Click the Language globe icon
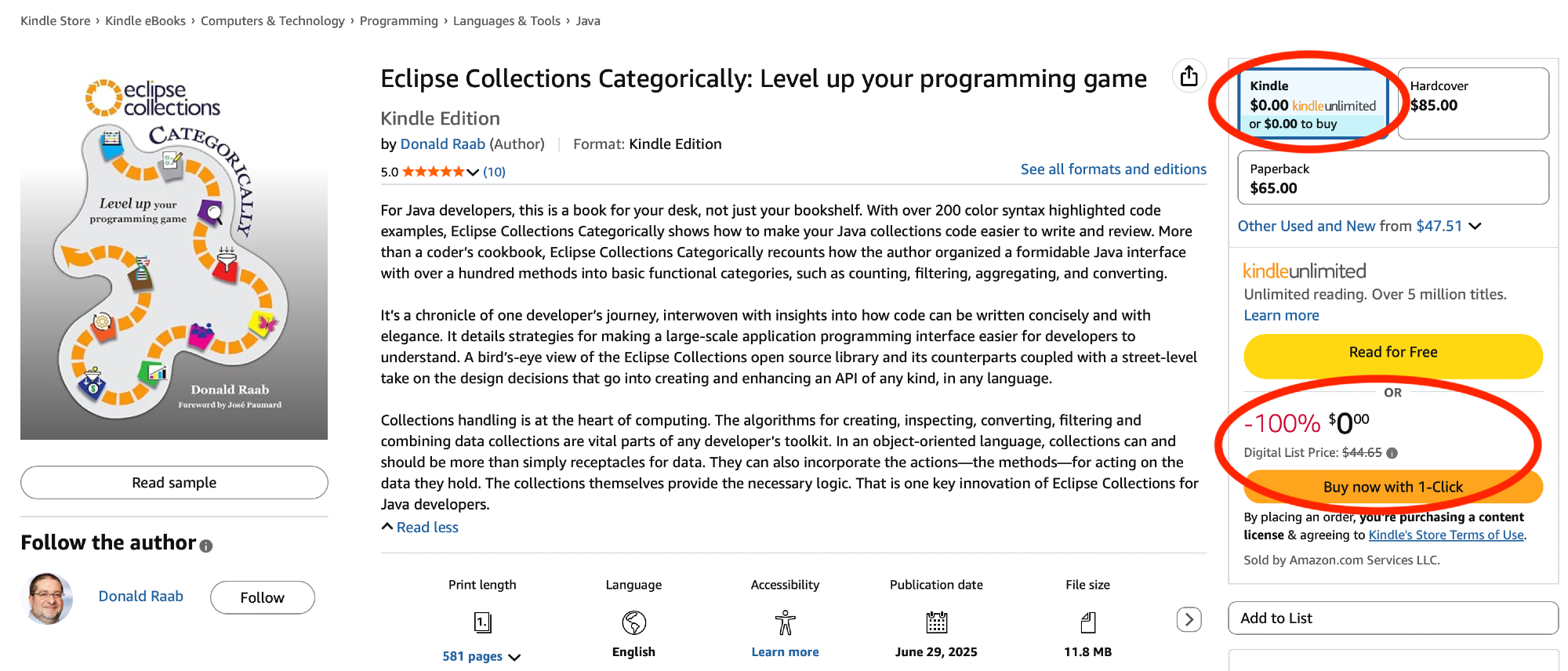1568x671 pixels. click(633, 622)
